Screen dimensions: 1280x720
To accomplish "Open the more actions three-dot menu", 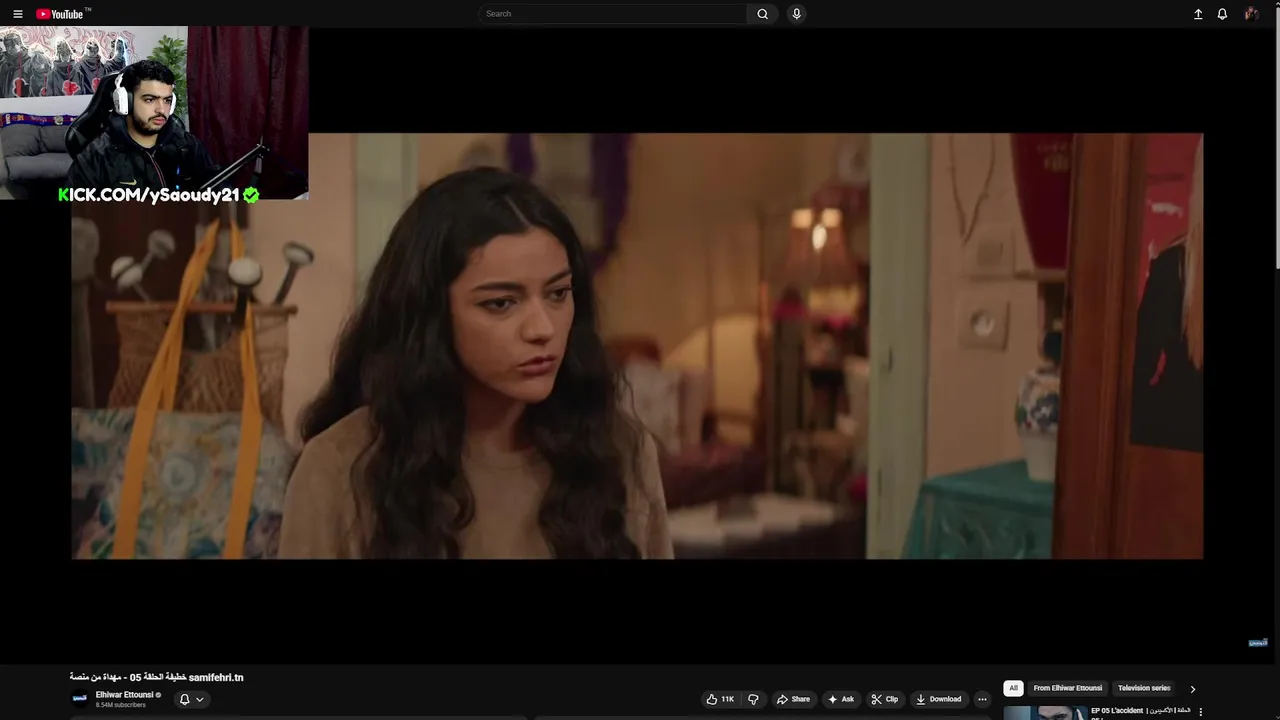I will click(x=982, y=699).
